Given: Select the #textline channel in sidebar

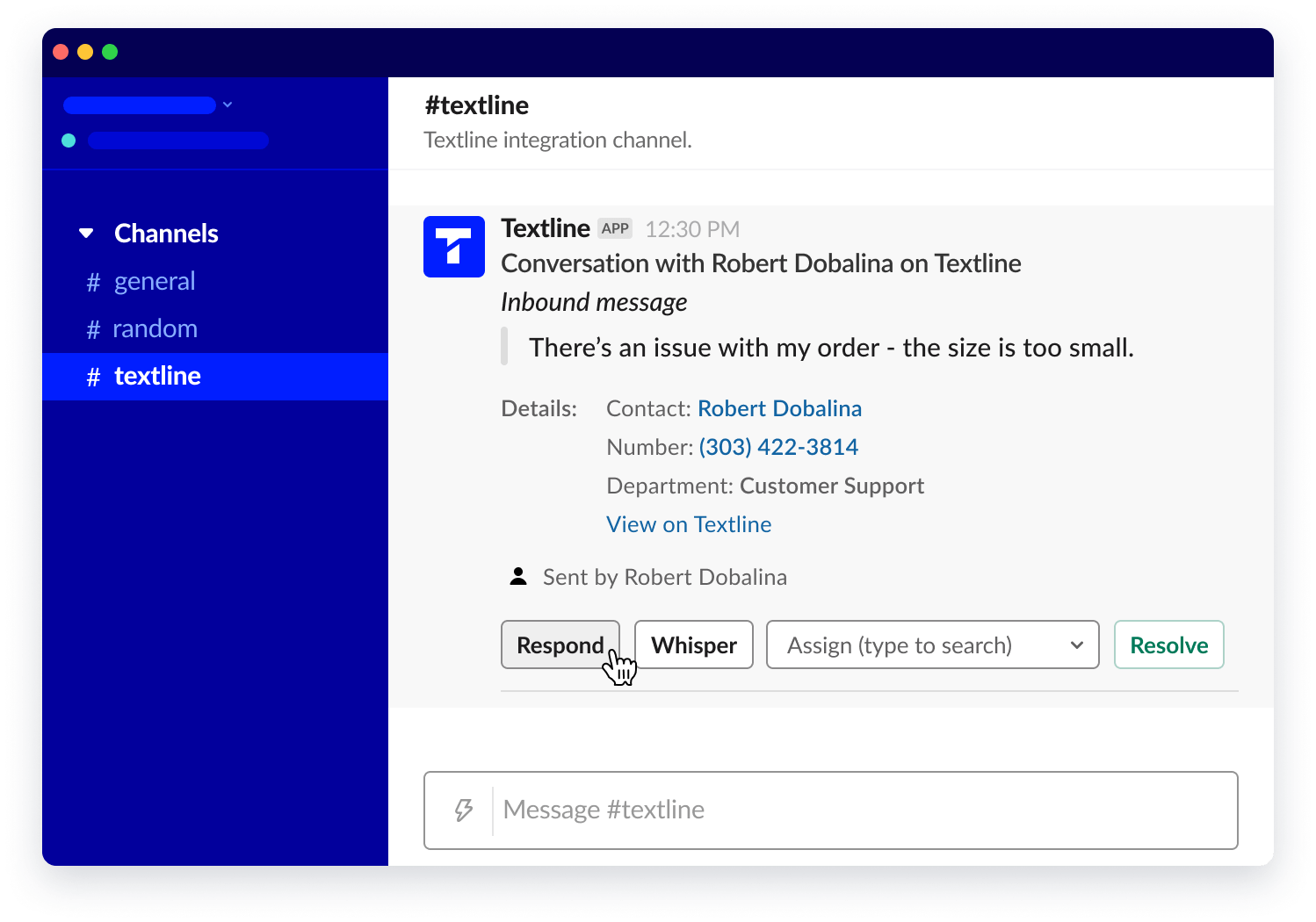Looking at the screenshot, I should [215, 377].
